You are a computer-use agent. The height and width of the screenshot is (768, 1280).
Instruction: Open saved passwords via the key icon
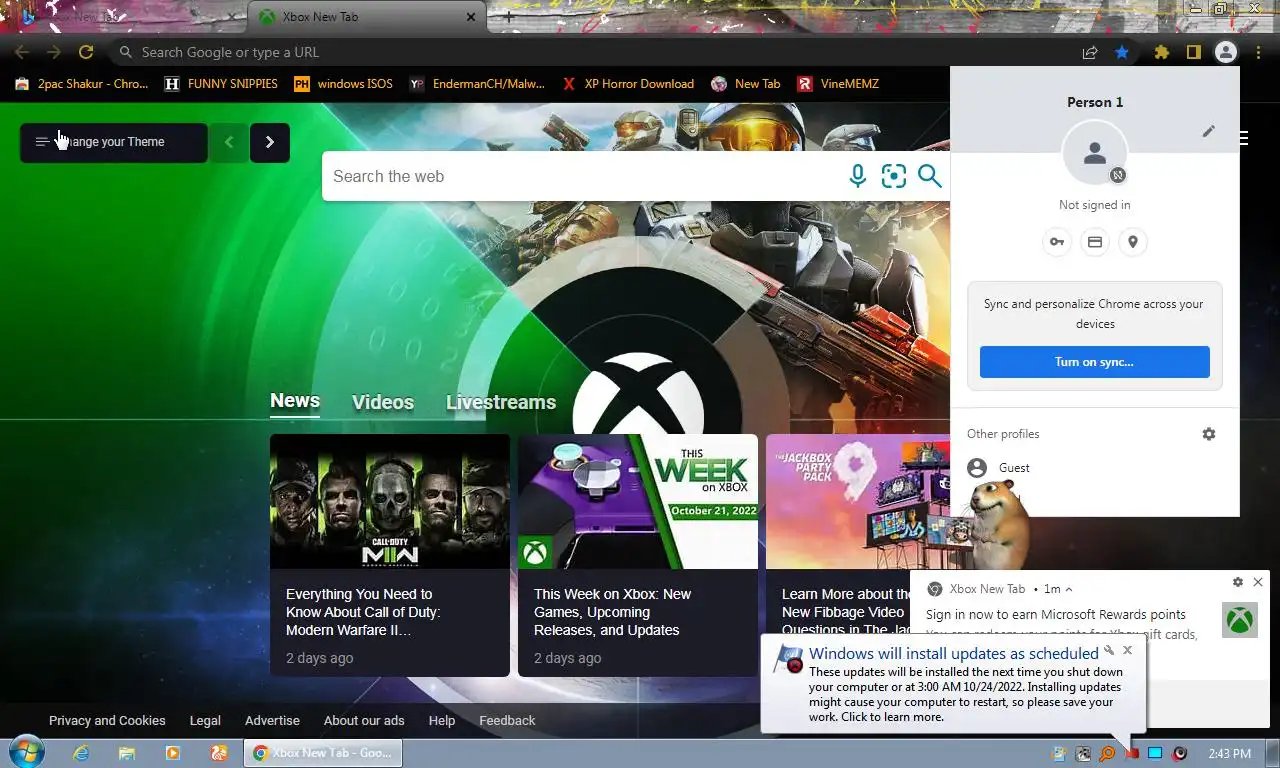point(1057,242)
